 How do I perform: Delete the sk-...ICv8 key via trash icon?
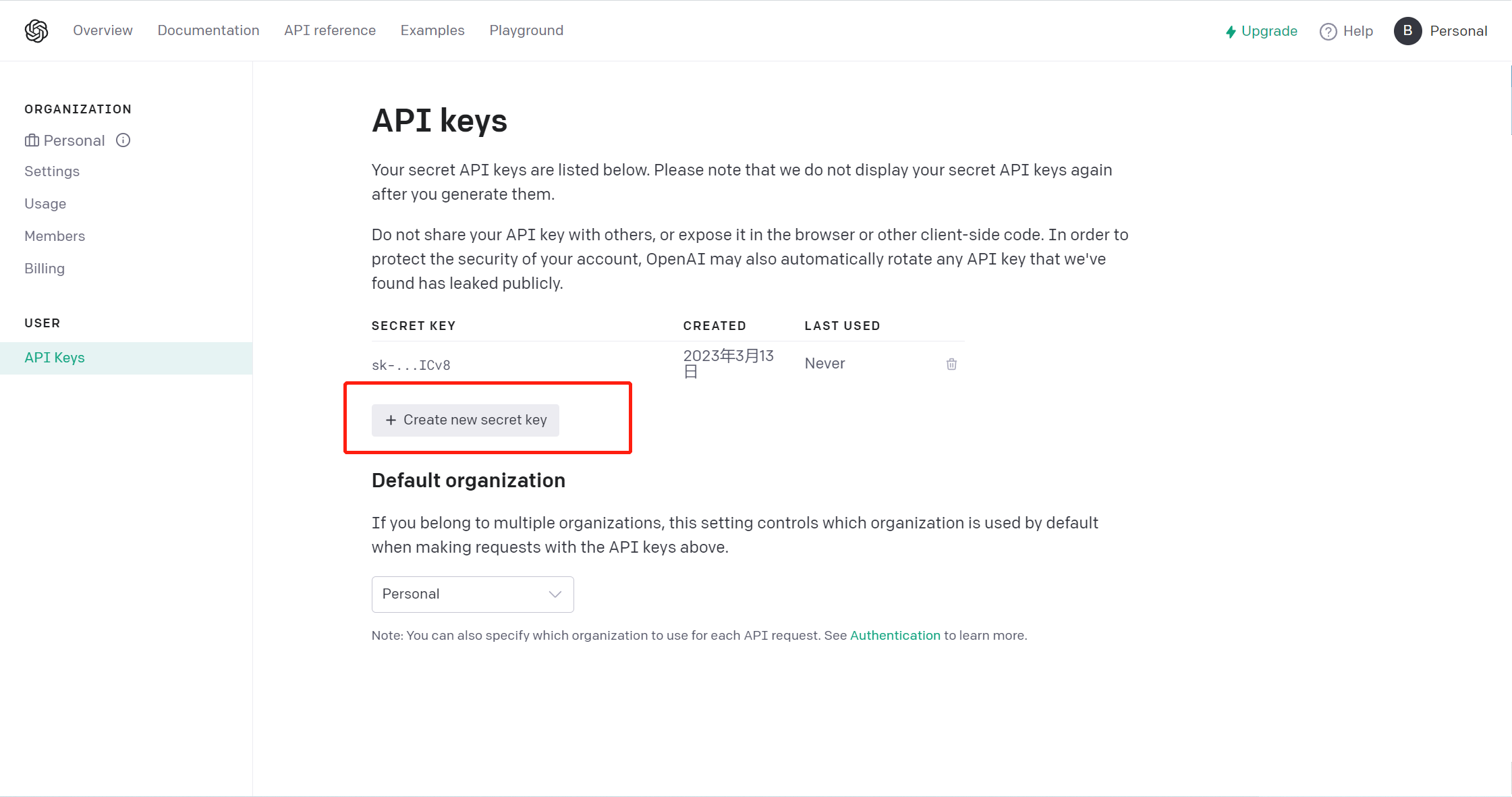pos(951,364)
